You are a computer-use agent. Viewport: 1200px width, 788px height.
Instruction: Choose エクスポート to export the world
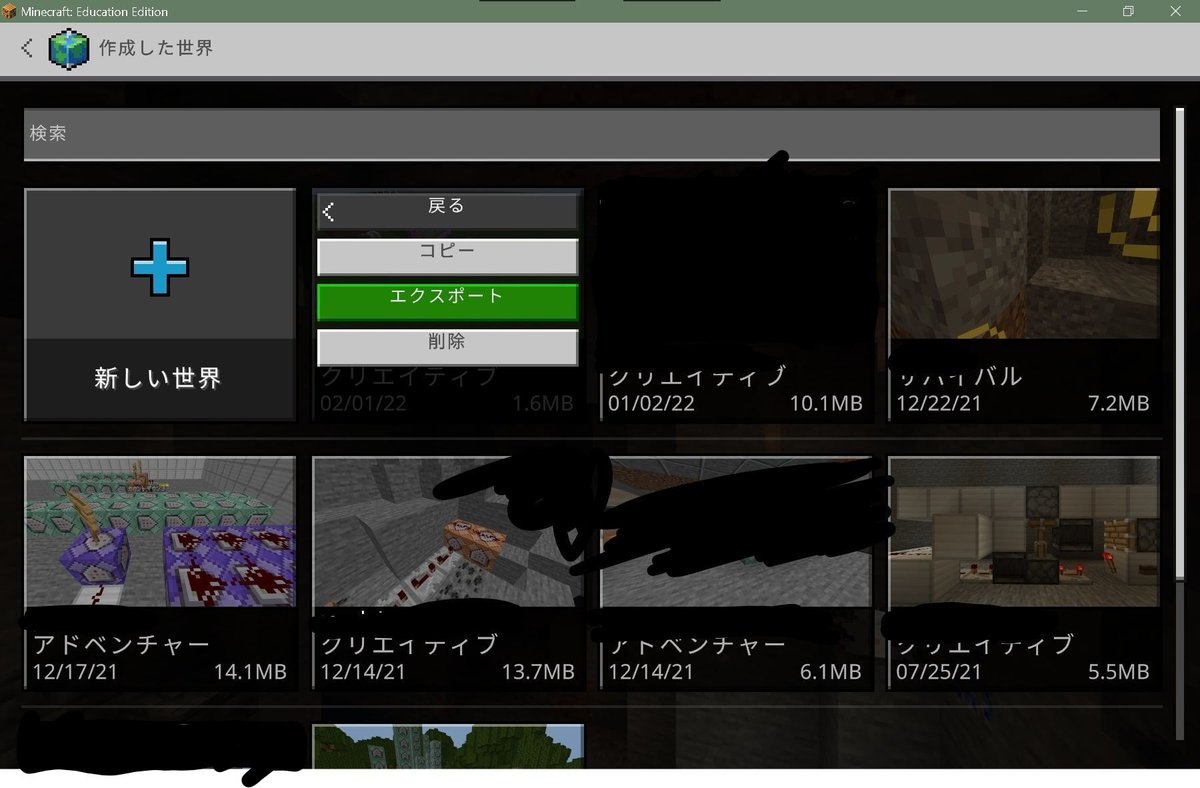click(x=447, y=301)
